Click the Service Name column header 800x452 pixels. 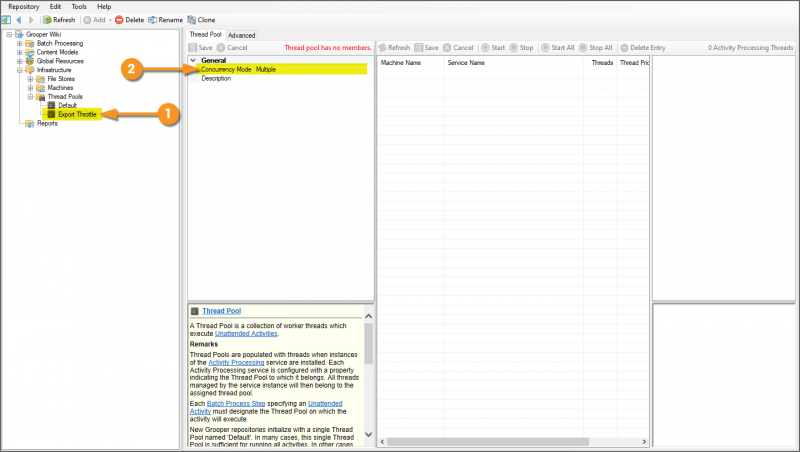[x=466, y=63]
